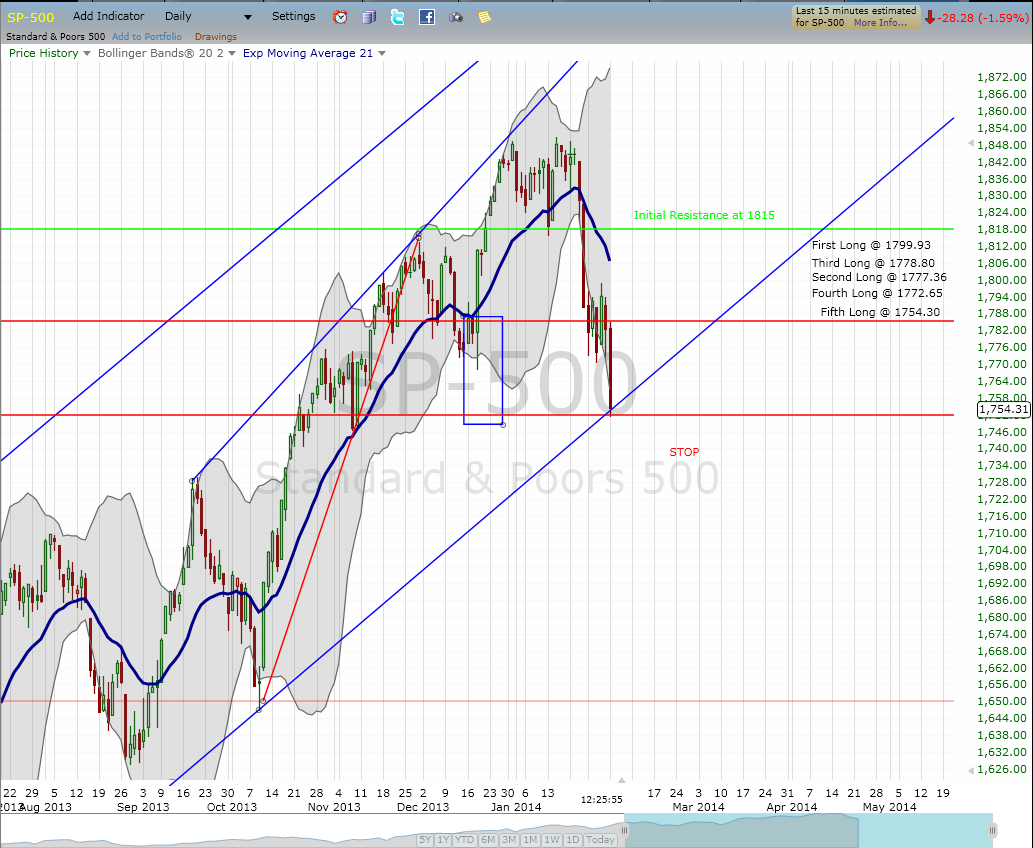This screenshot has width=1033, height=848.
Task: Click the Standard & Poors 500 name label in the header
Action: 56,37
